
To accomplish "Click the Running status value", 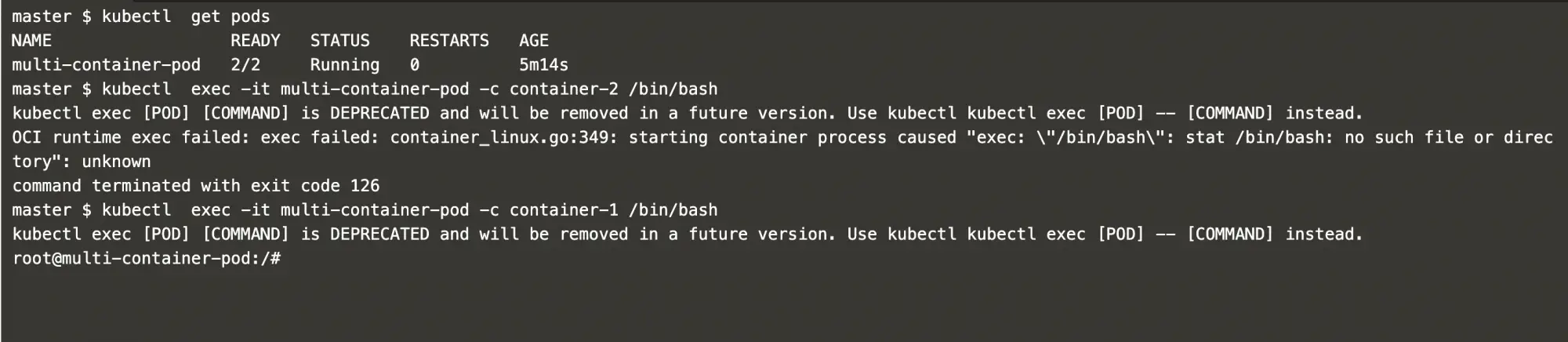I will [344, 65].
